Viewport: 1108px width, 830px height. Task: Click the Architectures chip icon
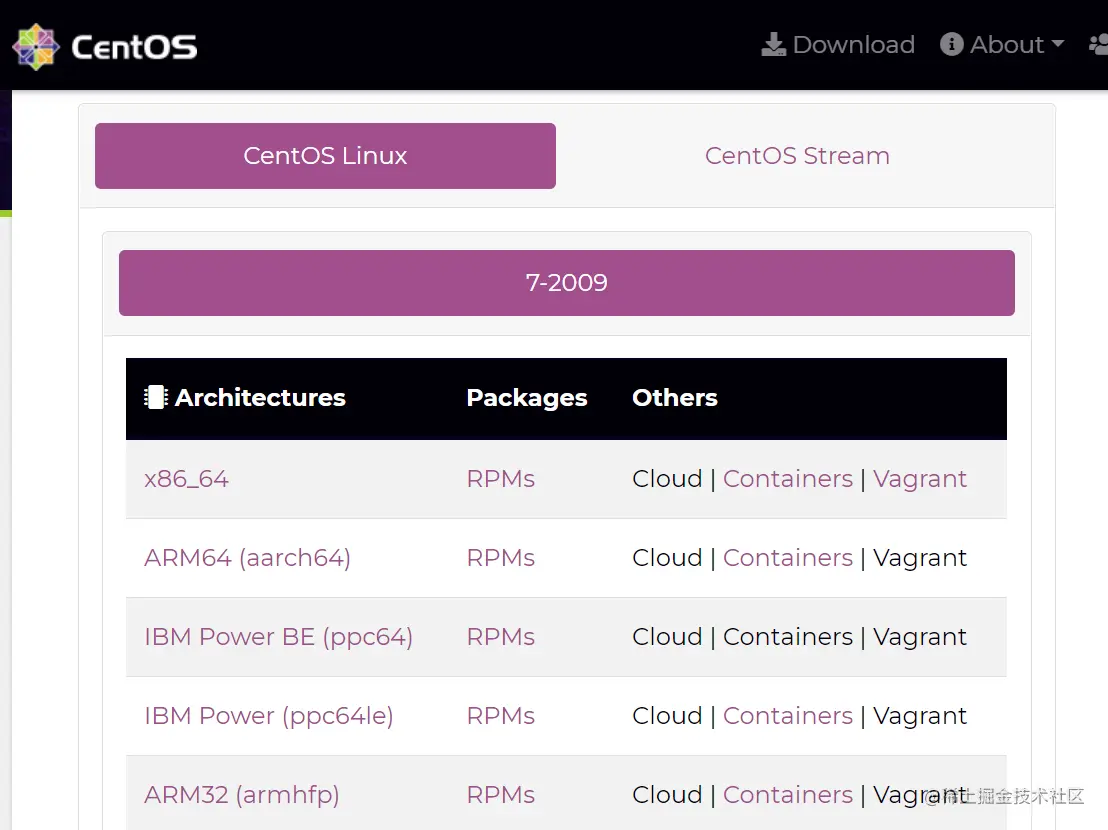(x=155, y=398)
